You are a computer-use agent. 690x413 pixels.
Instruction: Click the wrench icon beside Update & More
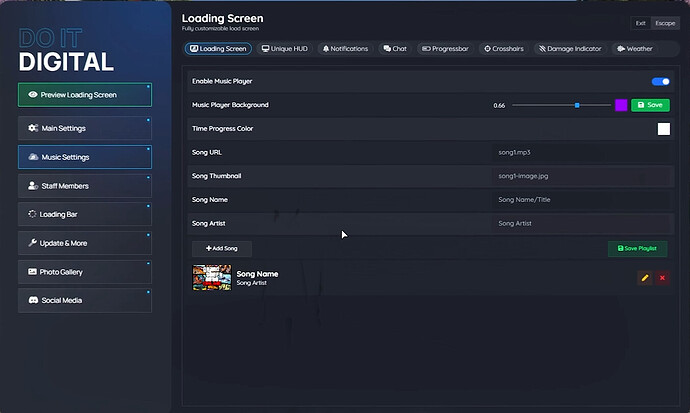32,243
